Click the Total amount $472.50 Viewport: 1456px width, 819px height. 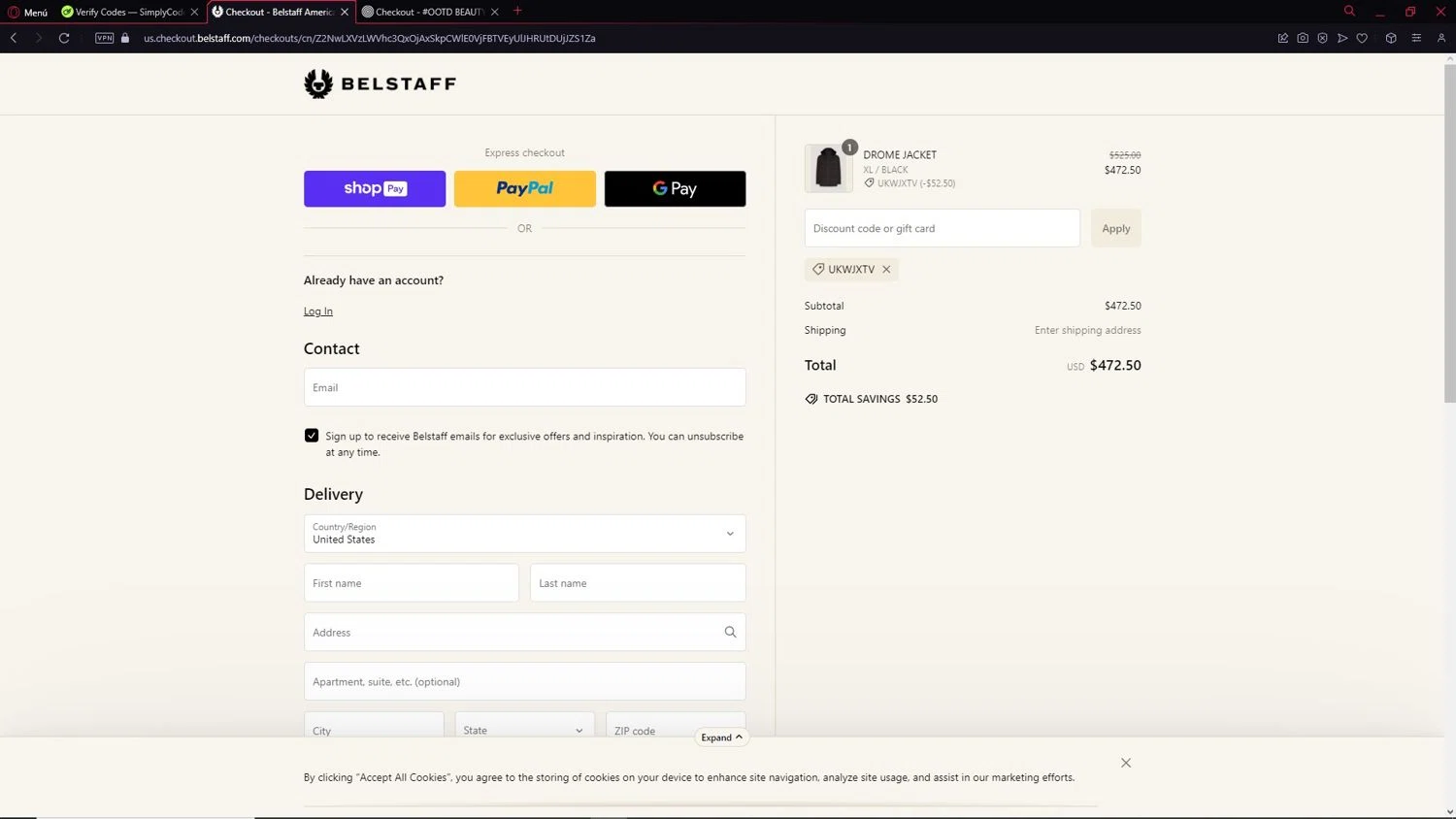[1115, 365]
